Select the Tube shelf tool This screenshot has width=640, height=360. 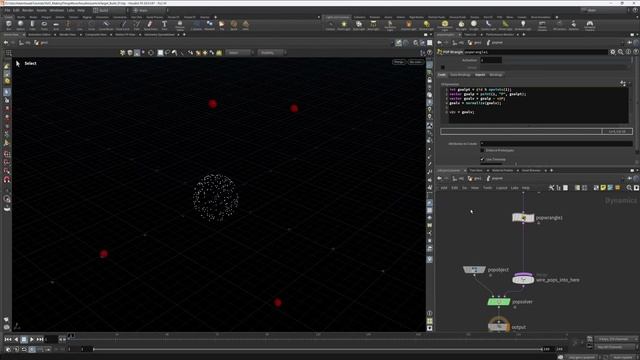tap(32, 25)
